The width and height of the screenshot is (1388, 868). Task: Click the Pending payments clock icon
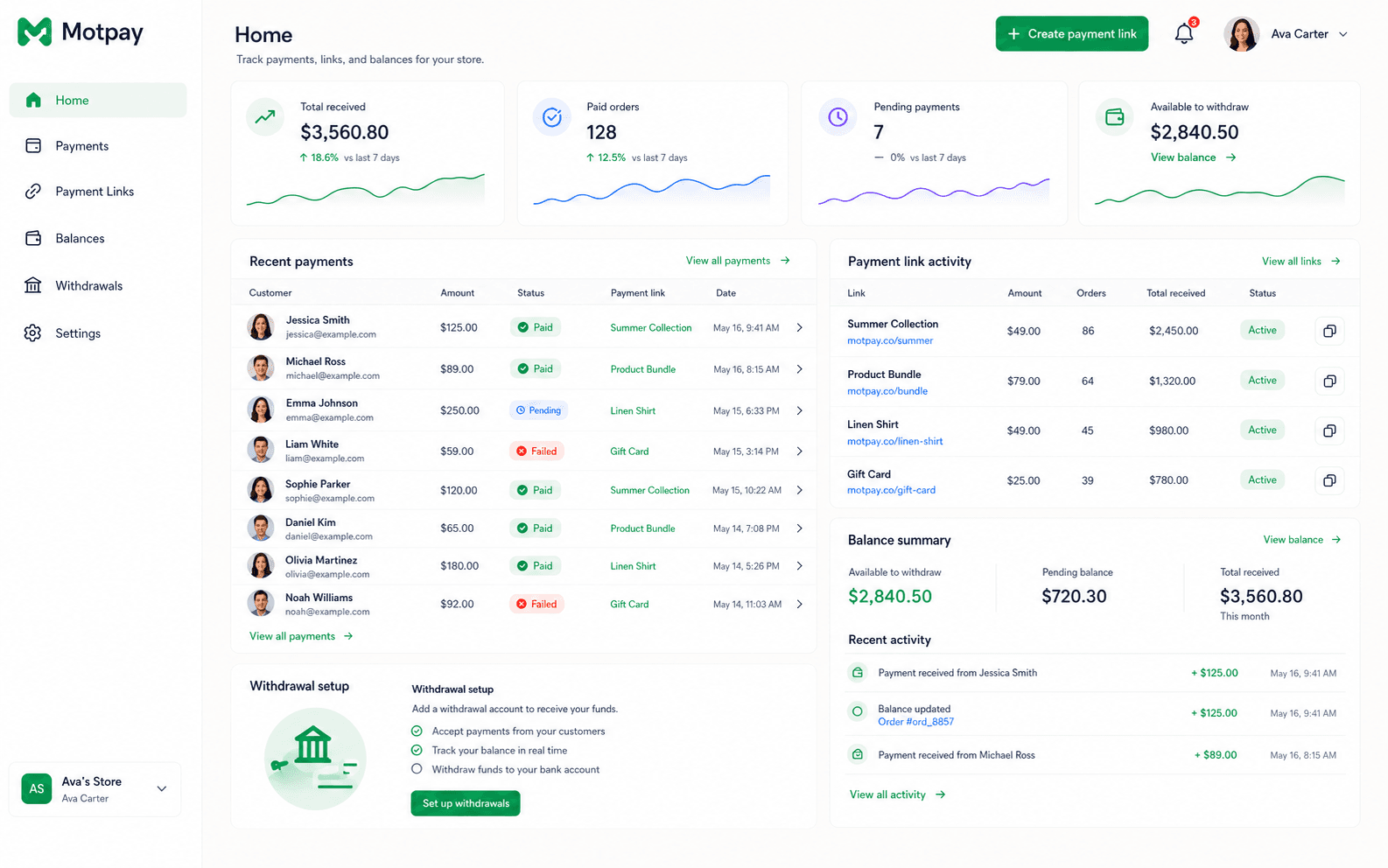pyautogui.click(x=838, y=116)
